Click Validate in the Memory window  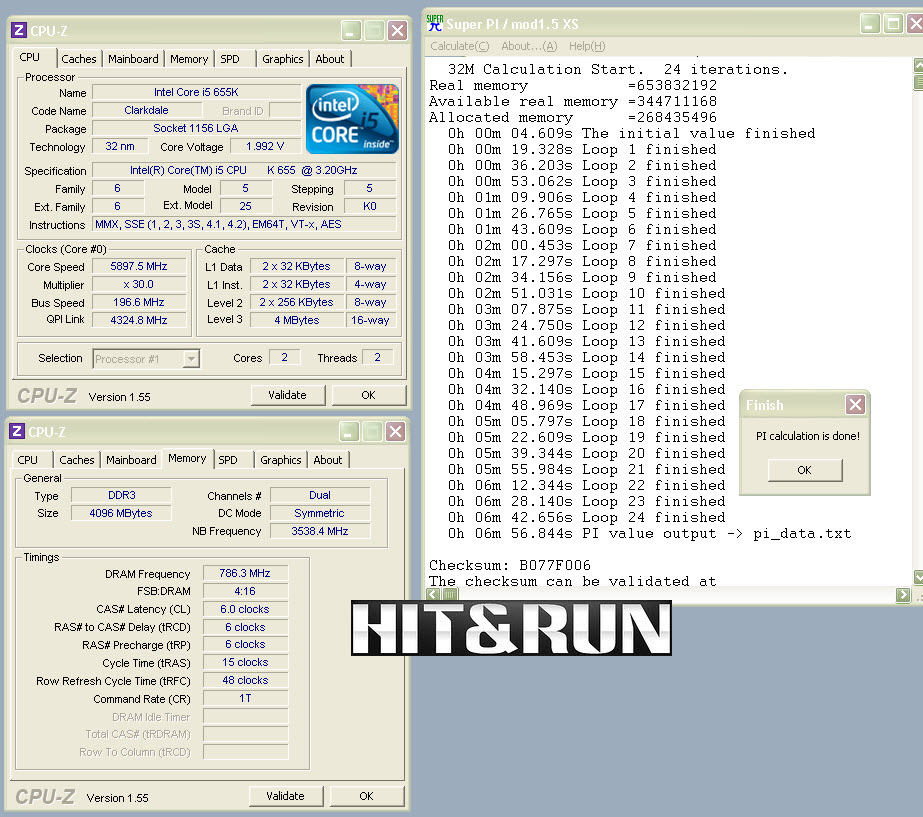click(285, 796)
